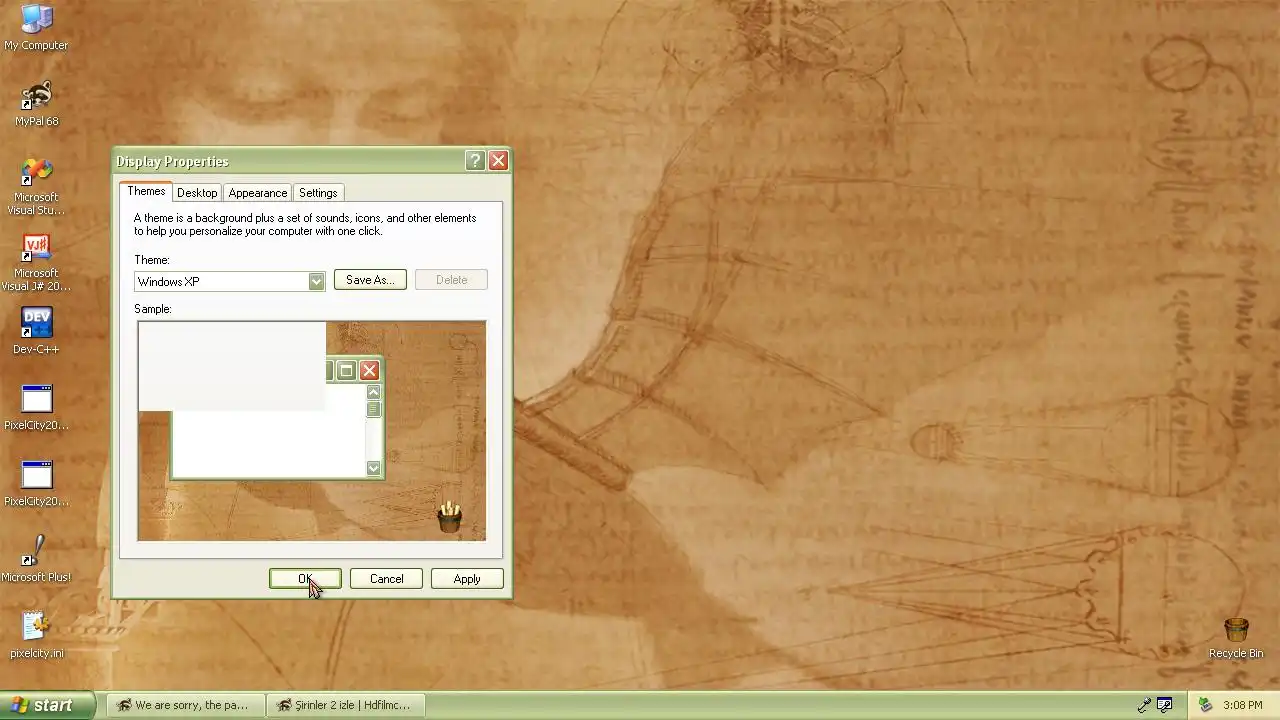
Task: Expand the Theme dropdown arrow
Action: point(316,281)
